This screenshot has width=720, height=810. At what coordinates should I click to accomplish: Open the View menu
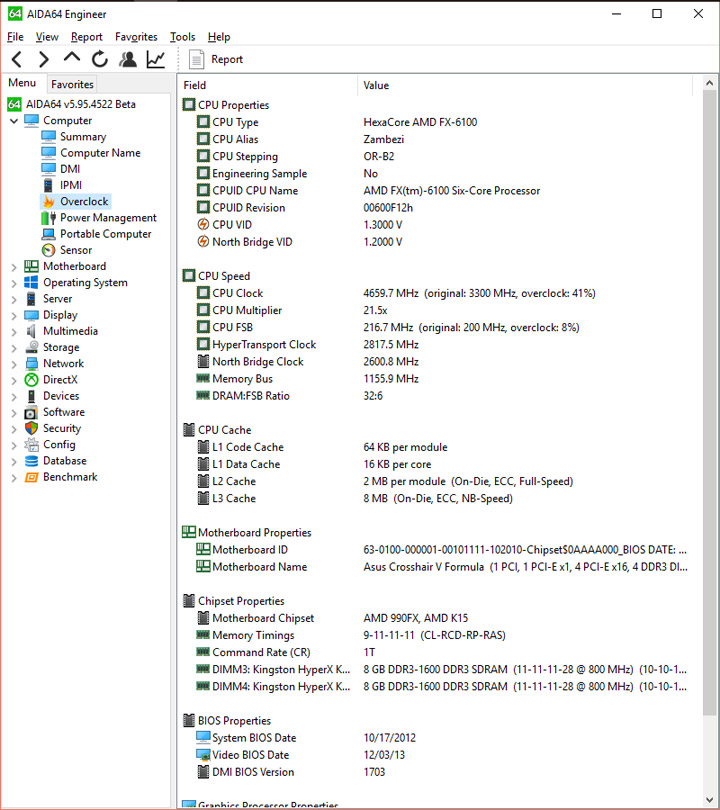(47, 37)
